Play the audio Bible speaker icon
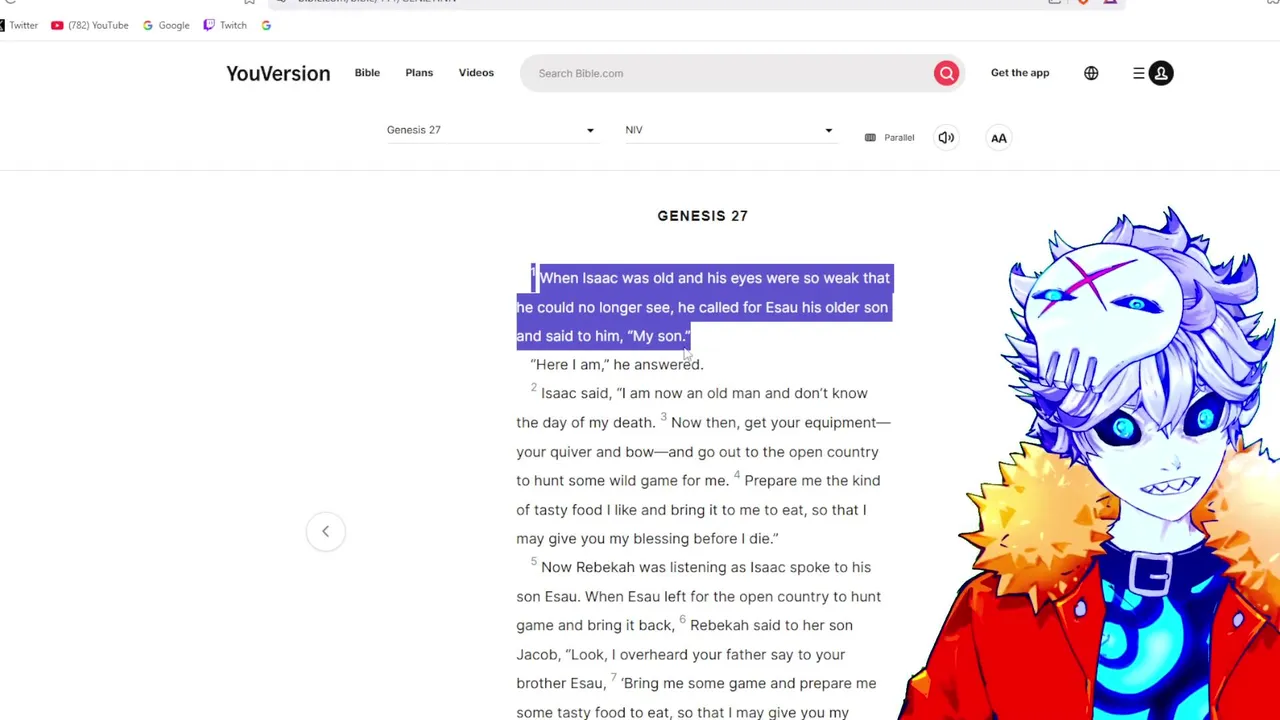The width and height of the screenshot is (1280, 720). click(x=946, y=138)
